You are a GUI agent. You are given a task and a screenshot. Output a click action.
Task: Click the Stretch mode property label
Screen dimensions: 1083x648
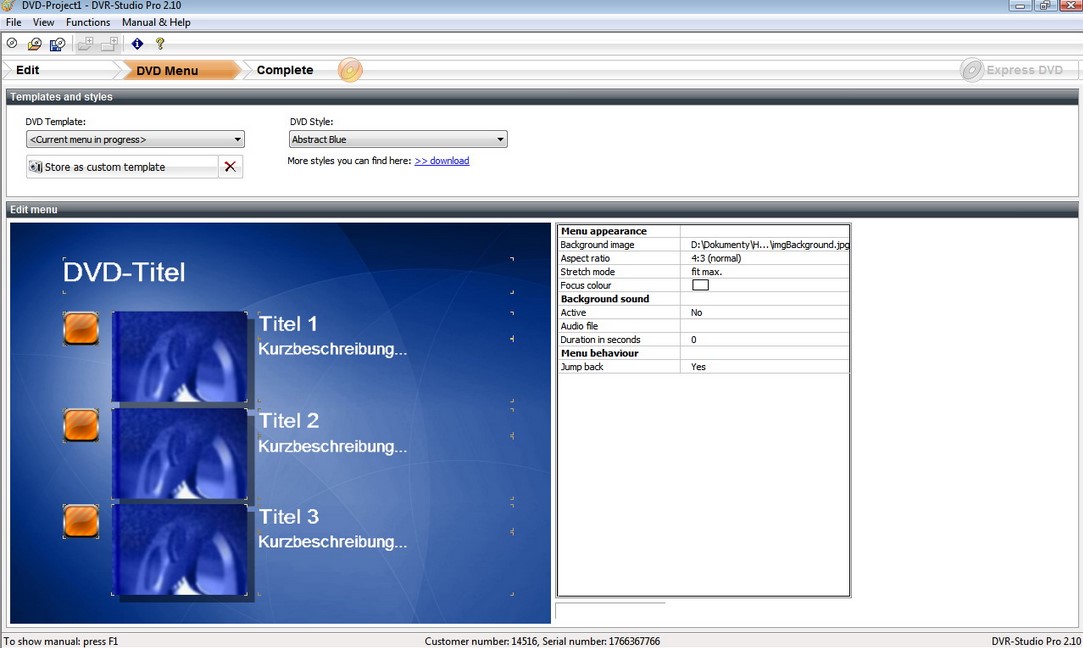pos(588,271)
